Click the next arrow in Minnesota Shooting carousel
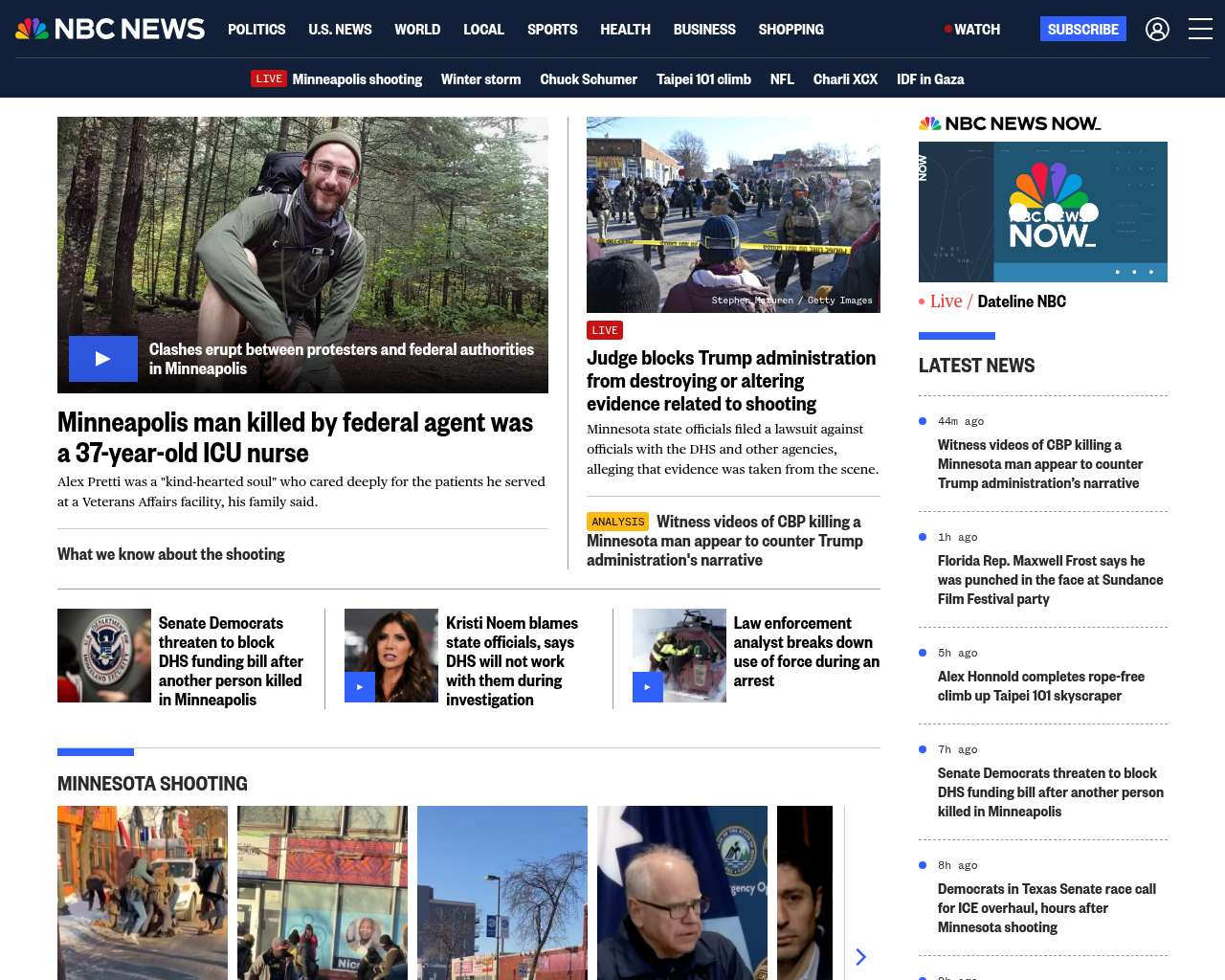 pos(860,957)
